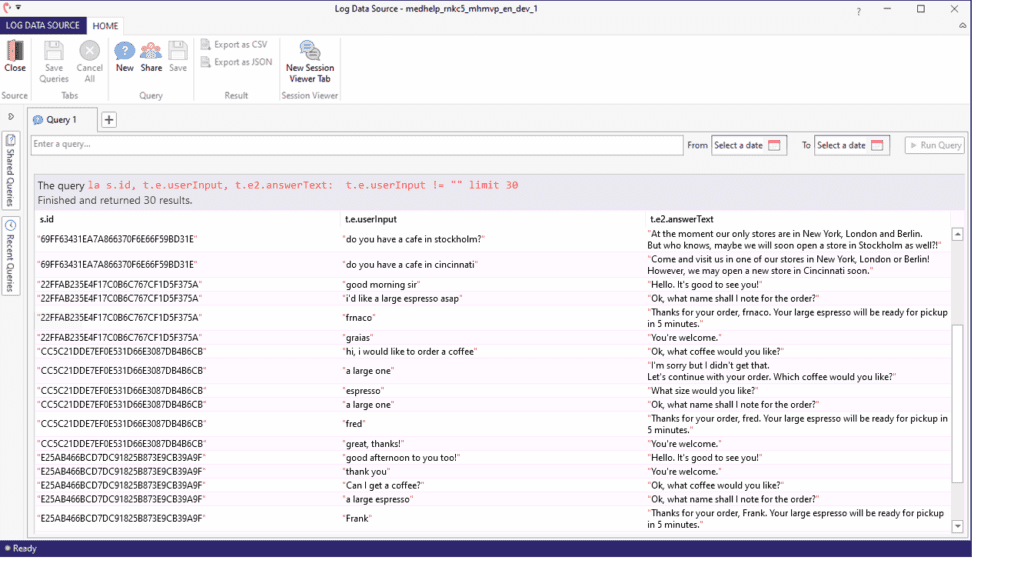Click the Save Queries icon
Viewport: 1024px width, 587px height.
coord(54,51)
